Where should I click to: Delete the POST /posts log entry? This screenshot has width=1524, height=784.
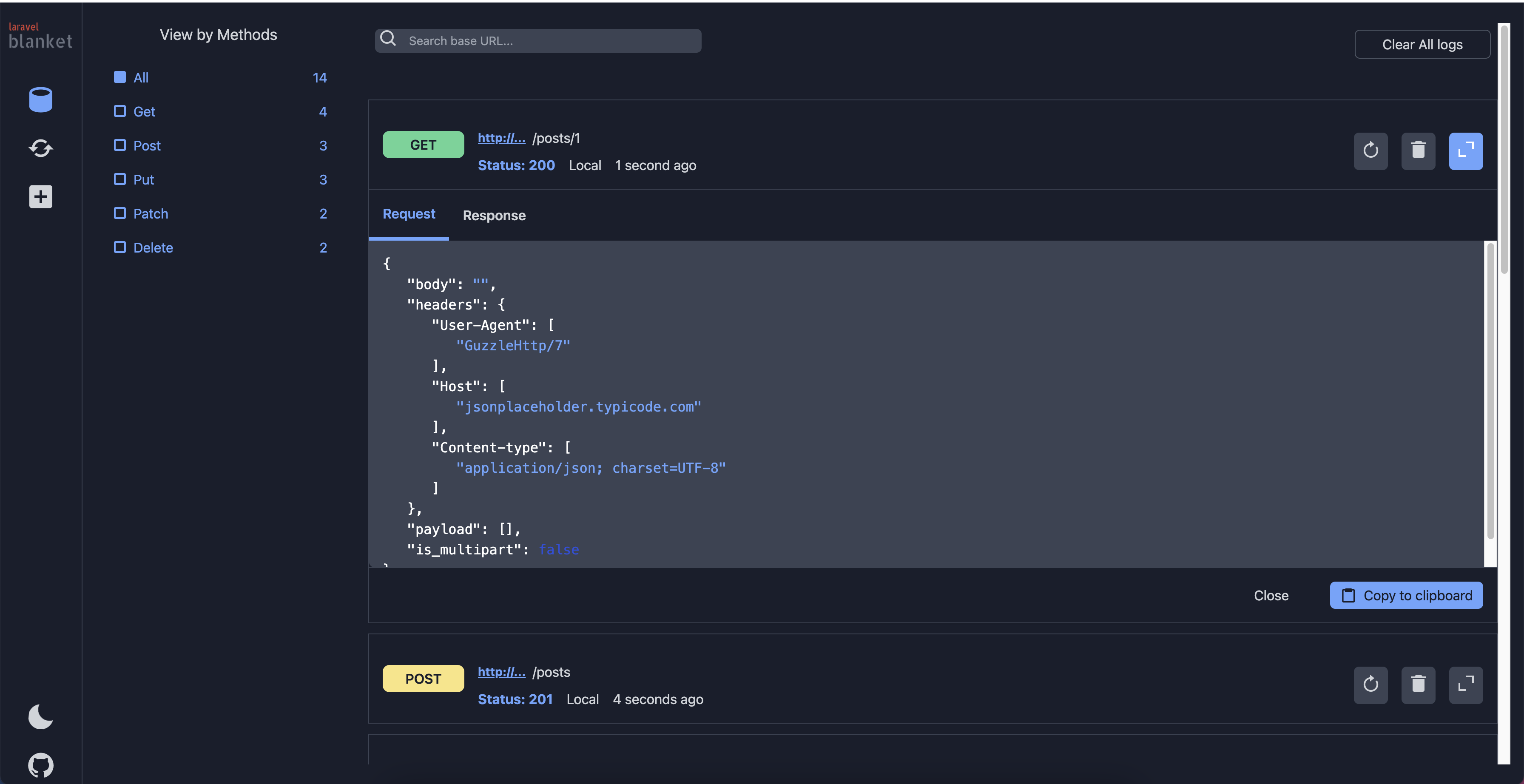pyautogui.click(x=1418, y=685)
